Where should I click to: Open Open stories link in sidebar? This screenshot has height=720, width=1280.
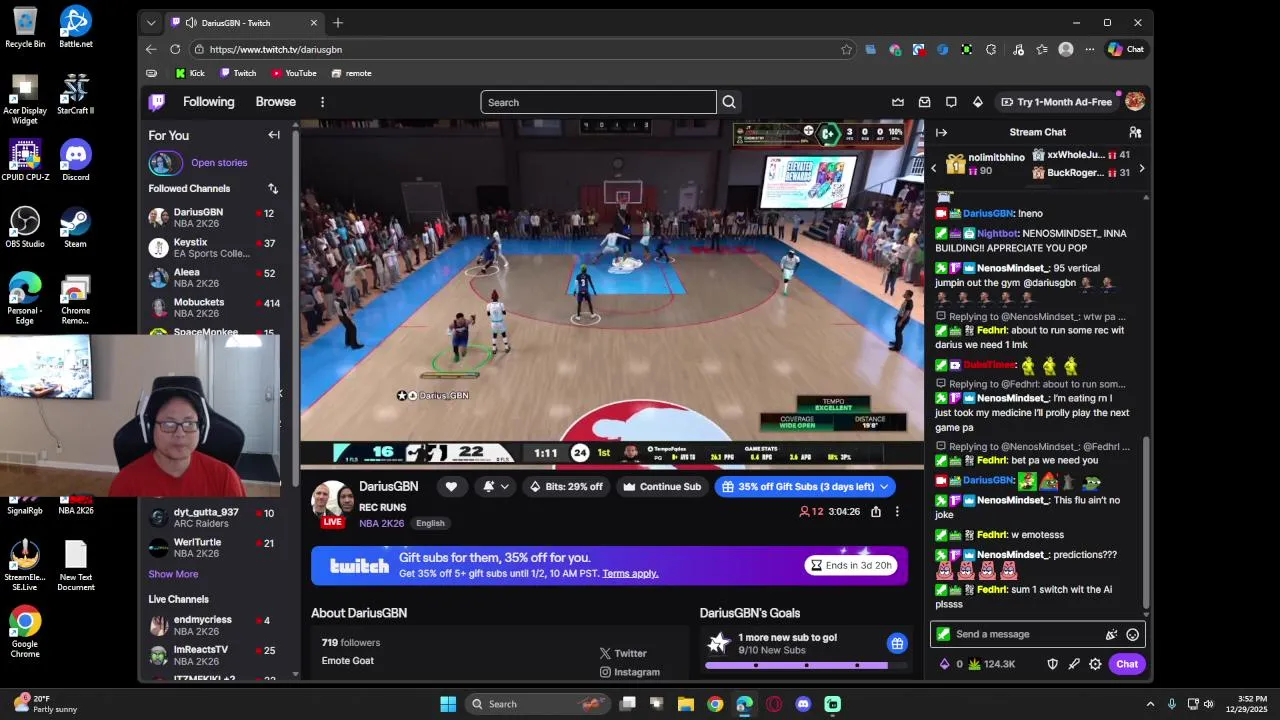219,162
